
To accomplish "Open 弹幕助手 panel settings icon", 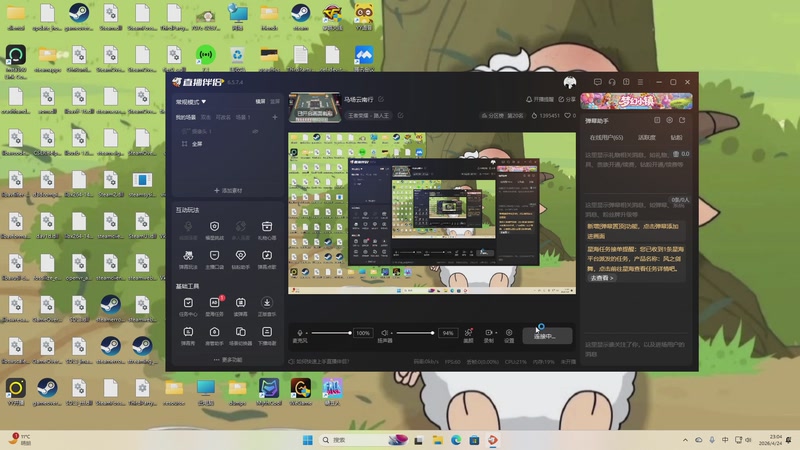I will click(669, 120).
